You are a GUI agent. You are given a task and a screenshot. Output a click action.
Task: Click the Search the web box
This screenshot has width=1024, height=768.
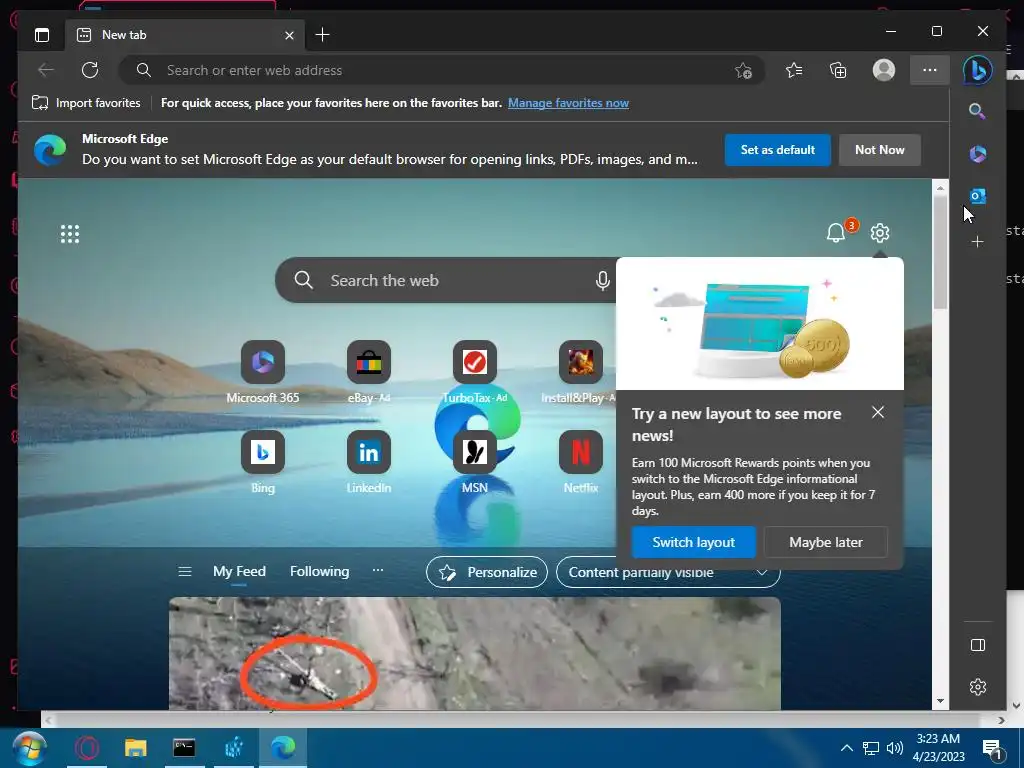[444, 280]
